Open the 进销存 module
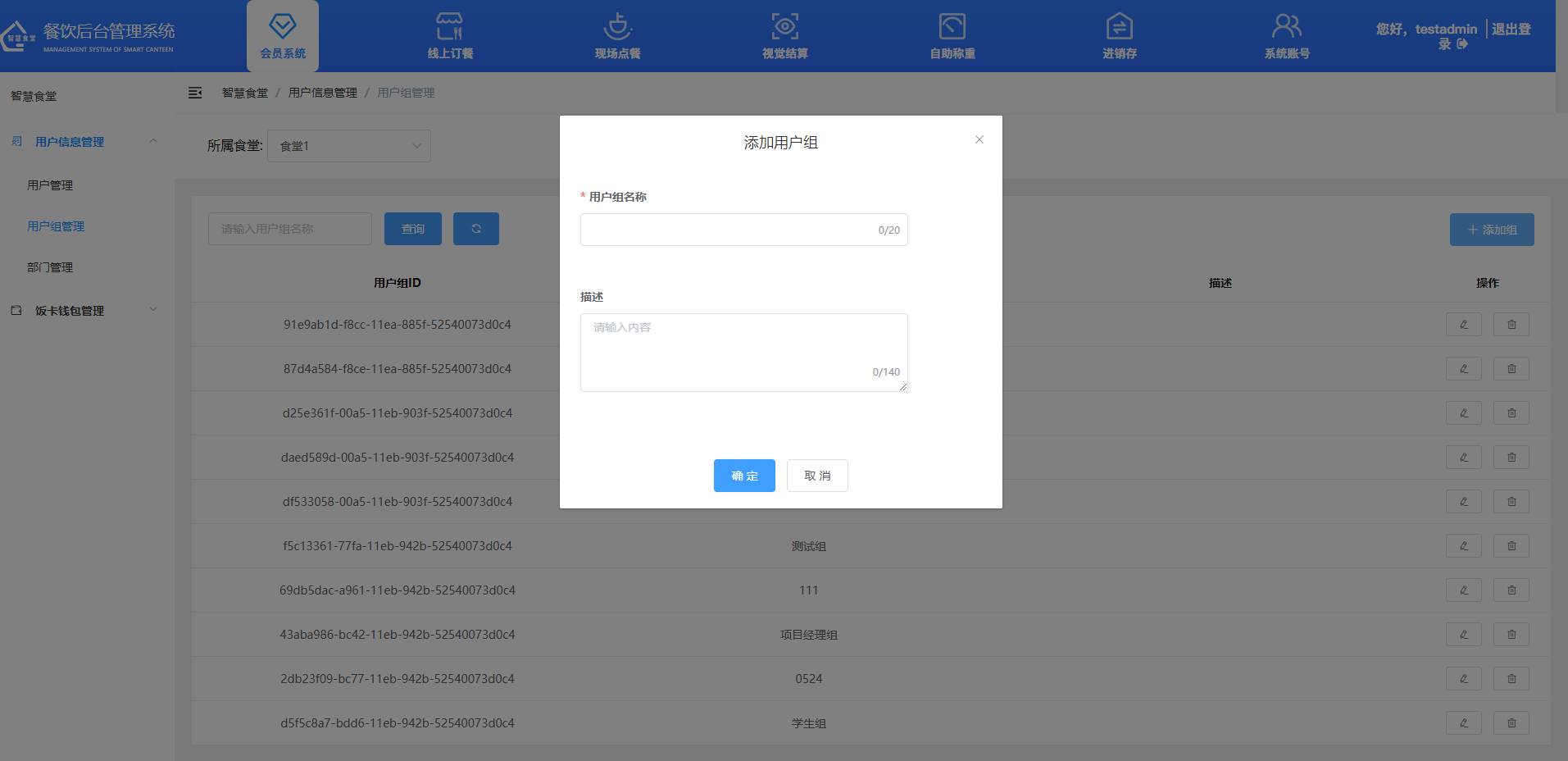This screenshot has width=1568, height=761. coord(1119,35)
